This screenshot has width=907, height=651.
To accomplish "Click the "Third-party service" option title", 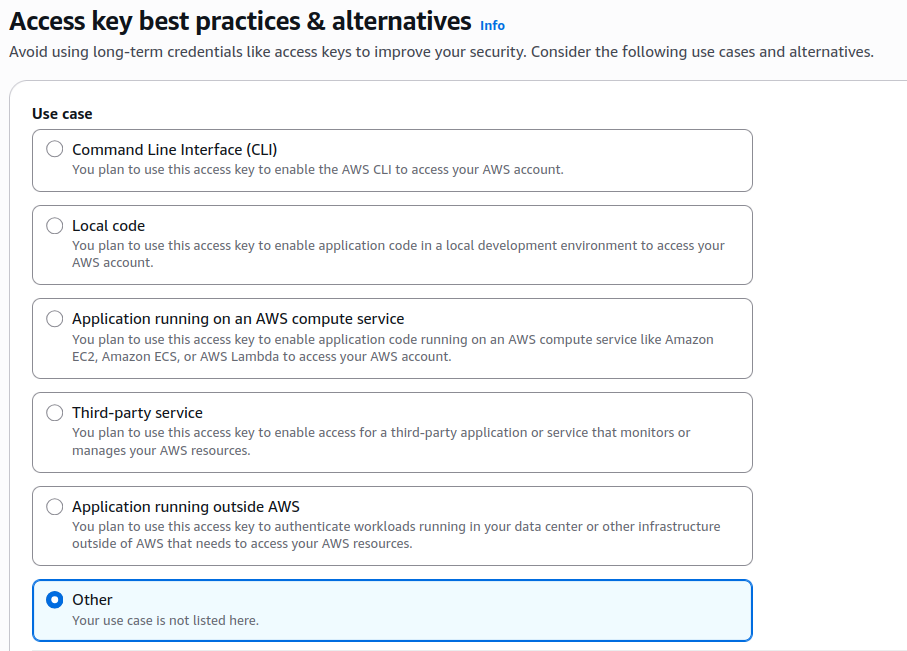I will coord(137,413).
